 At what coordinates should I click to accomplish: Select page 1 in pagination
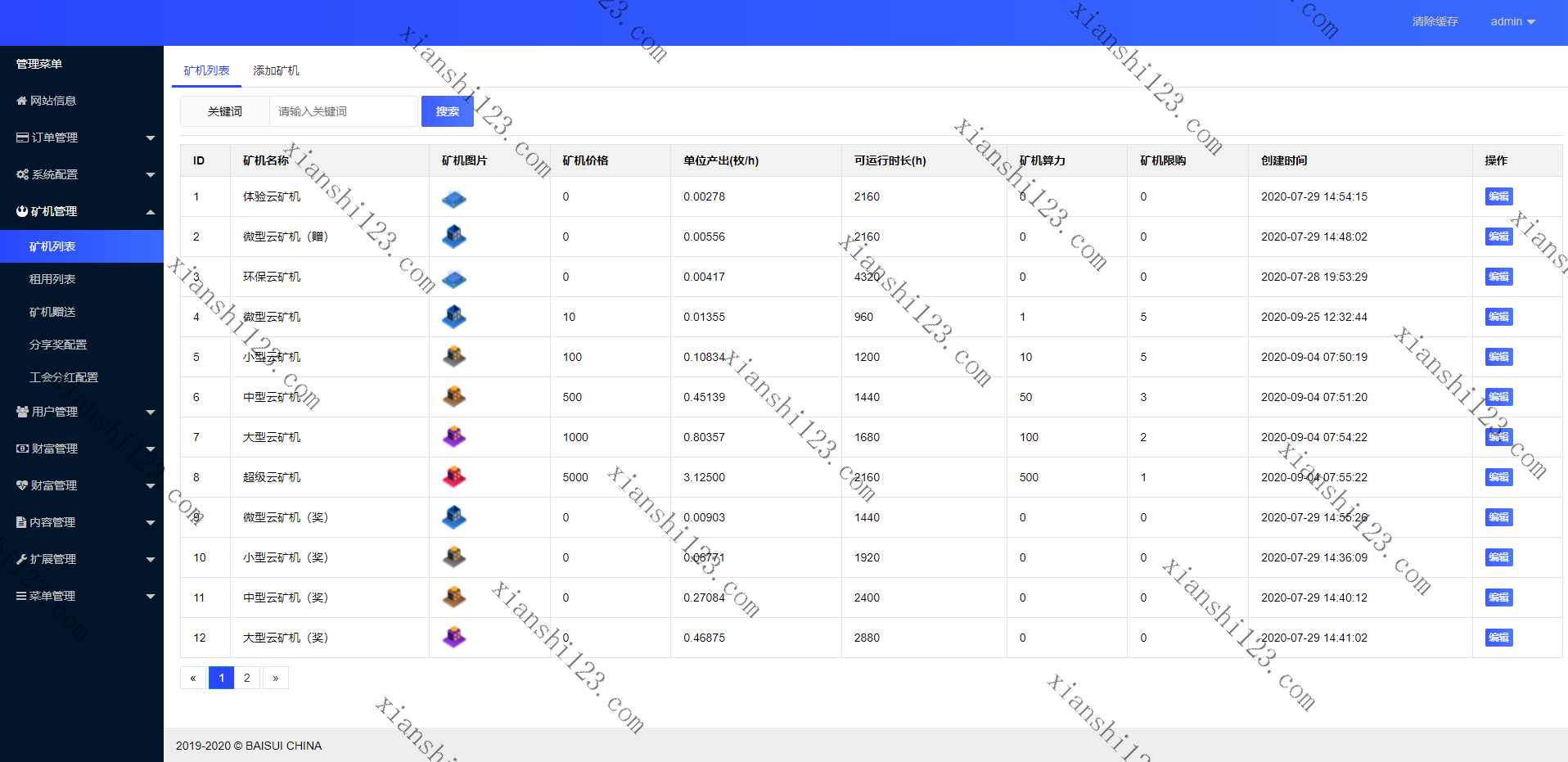click(222, 678)
